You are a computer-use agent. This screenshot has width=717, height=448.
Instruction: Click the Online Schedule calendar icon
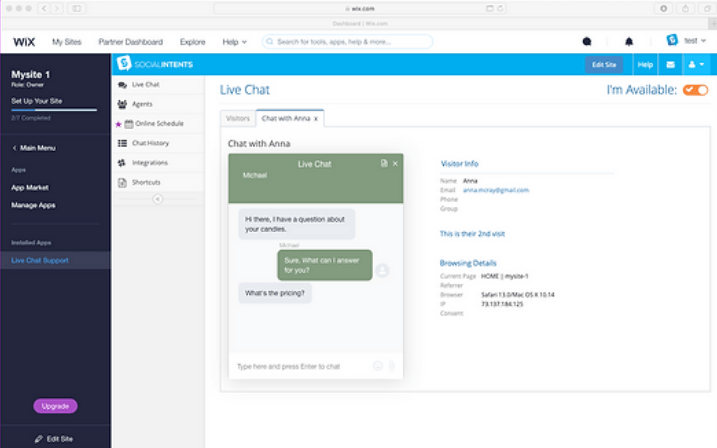(x=129, y=124)
